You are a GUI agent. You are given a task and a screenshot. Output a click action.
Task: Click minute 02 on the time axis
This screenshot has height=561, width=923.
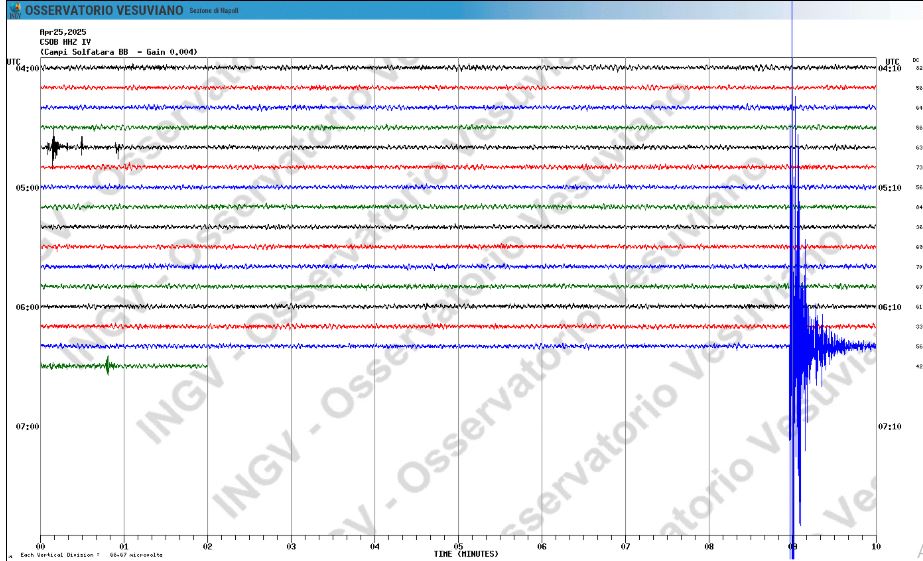coord(208,546)
